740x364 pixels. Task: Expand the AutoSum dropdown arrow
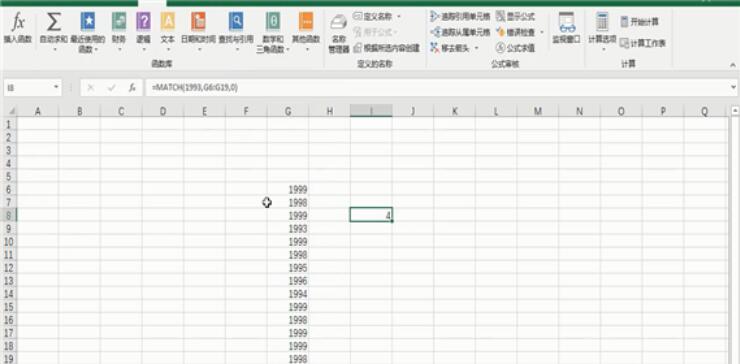point(54,49)
